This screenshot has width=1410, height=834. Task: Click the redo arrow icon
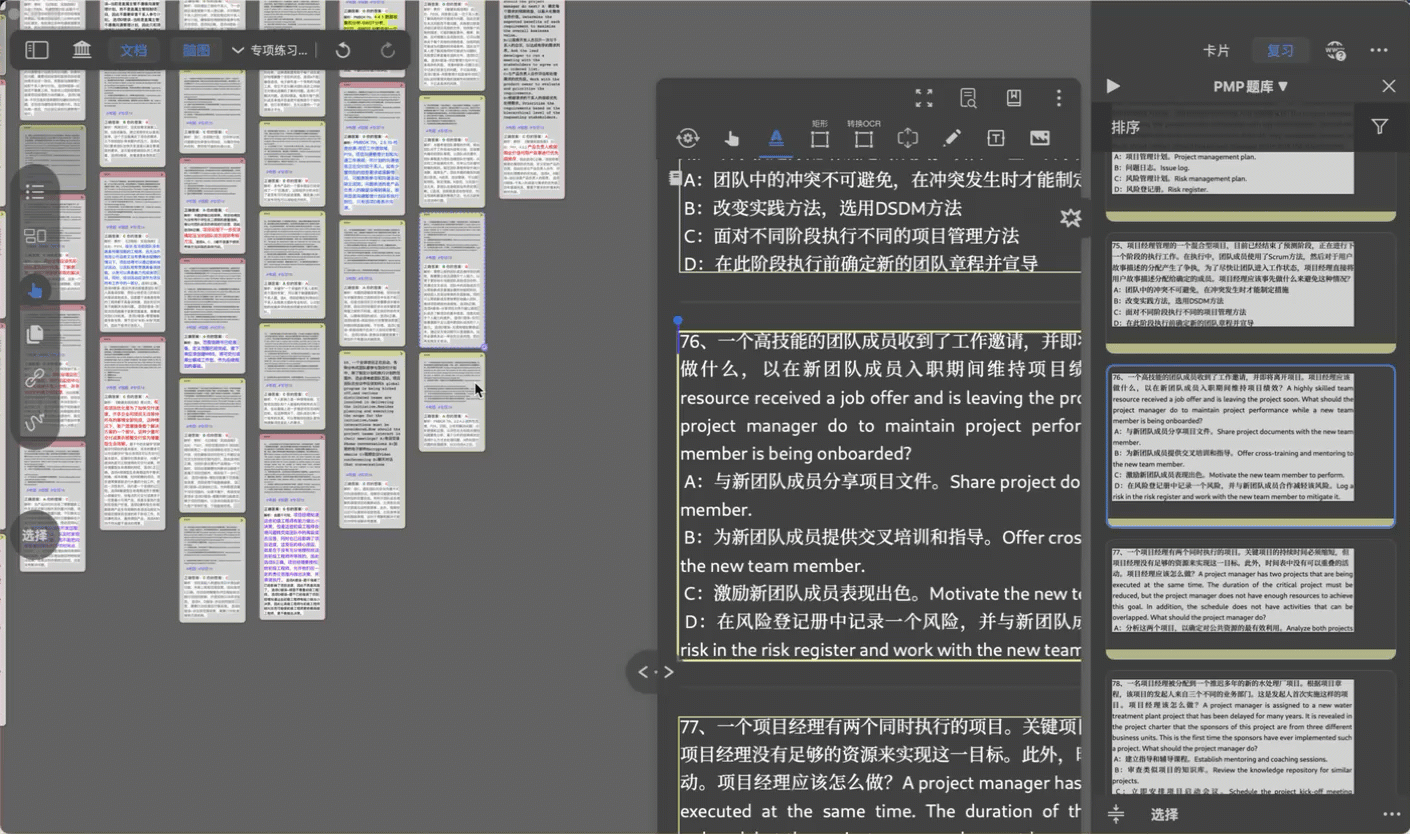pos(388,50)
